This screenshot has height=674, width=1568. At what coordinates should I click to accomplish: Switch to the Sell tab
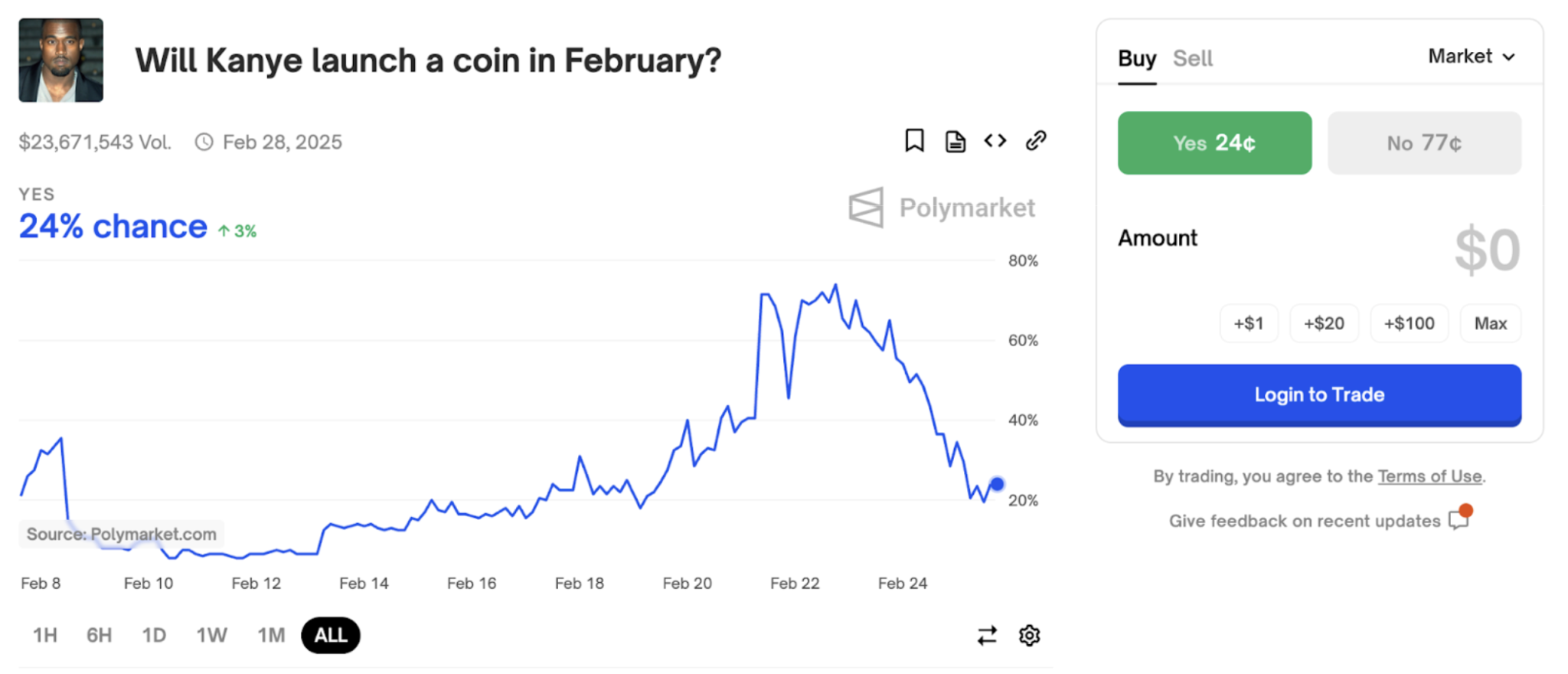pyautogui.click(x=1193, y=59)
